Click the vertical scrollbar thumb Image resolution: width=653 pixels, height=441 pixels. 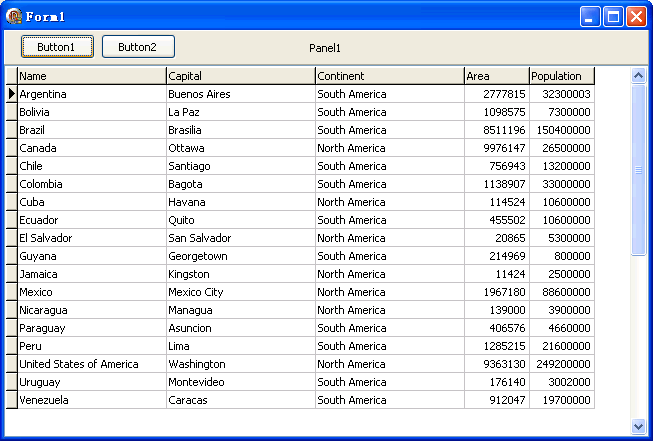pyautogui.click(x=638, y=169)
